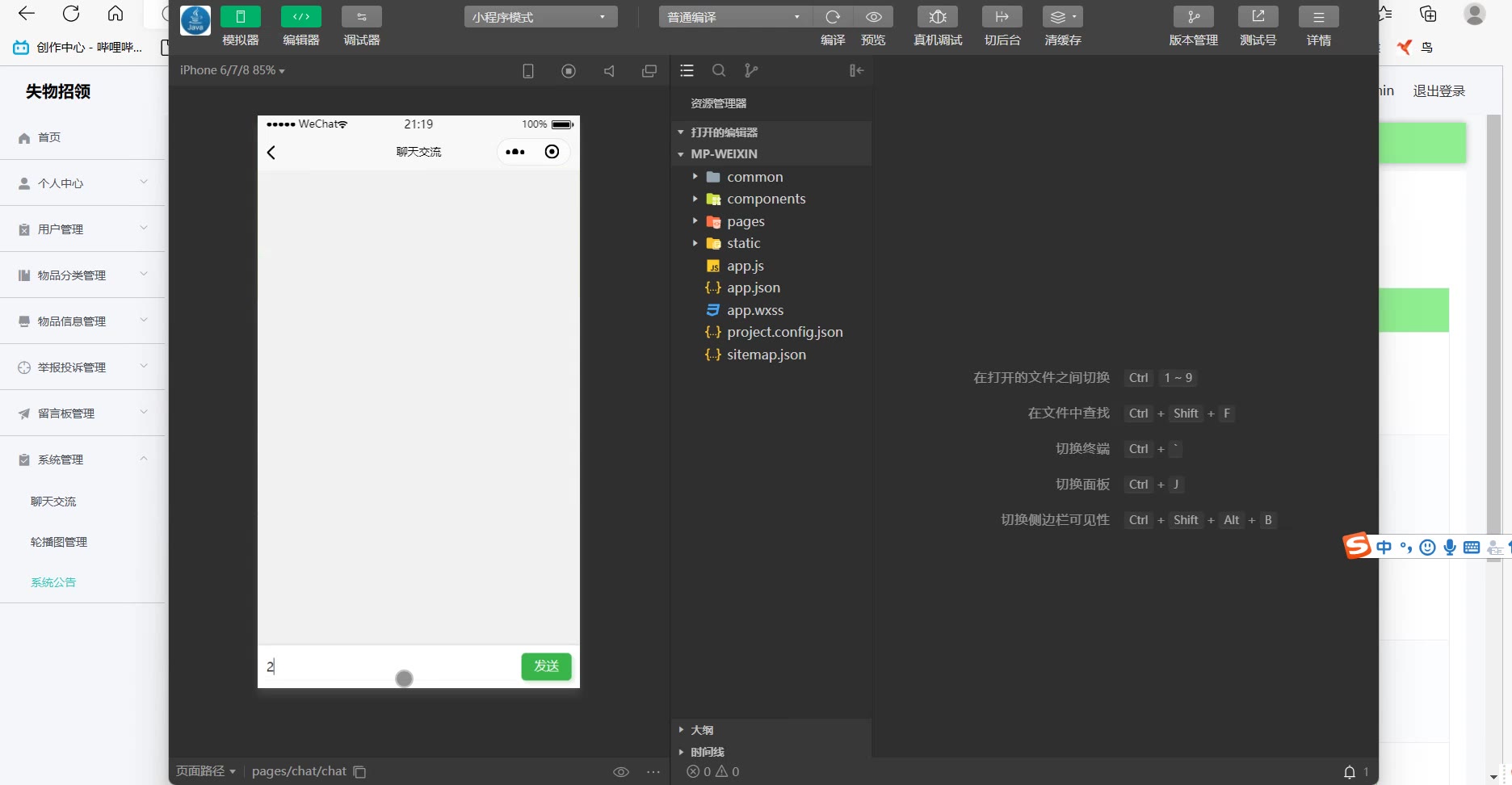Open 首页 in the browser sidebar
The height and width of the screenshot is (785, 1512).
coord(82,137)
